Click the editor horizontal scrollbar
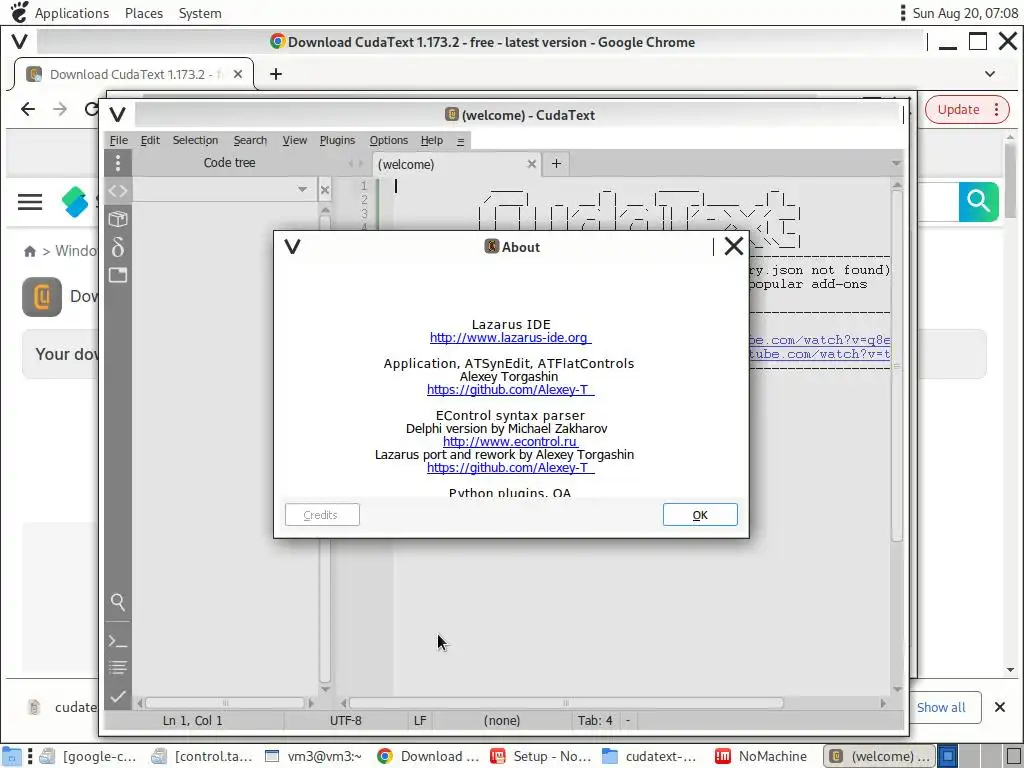 (x=566, y=703)
